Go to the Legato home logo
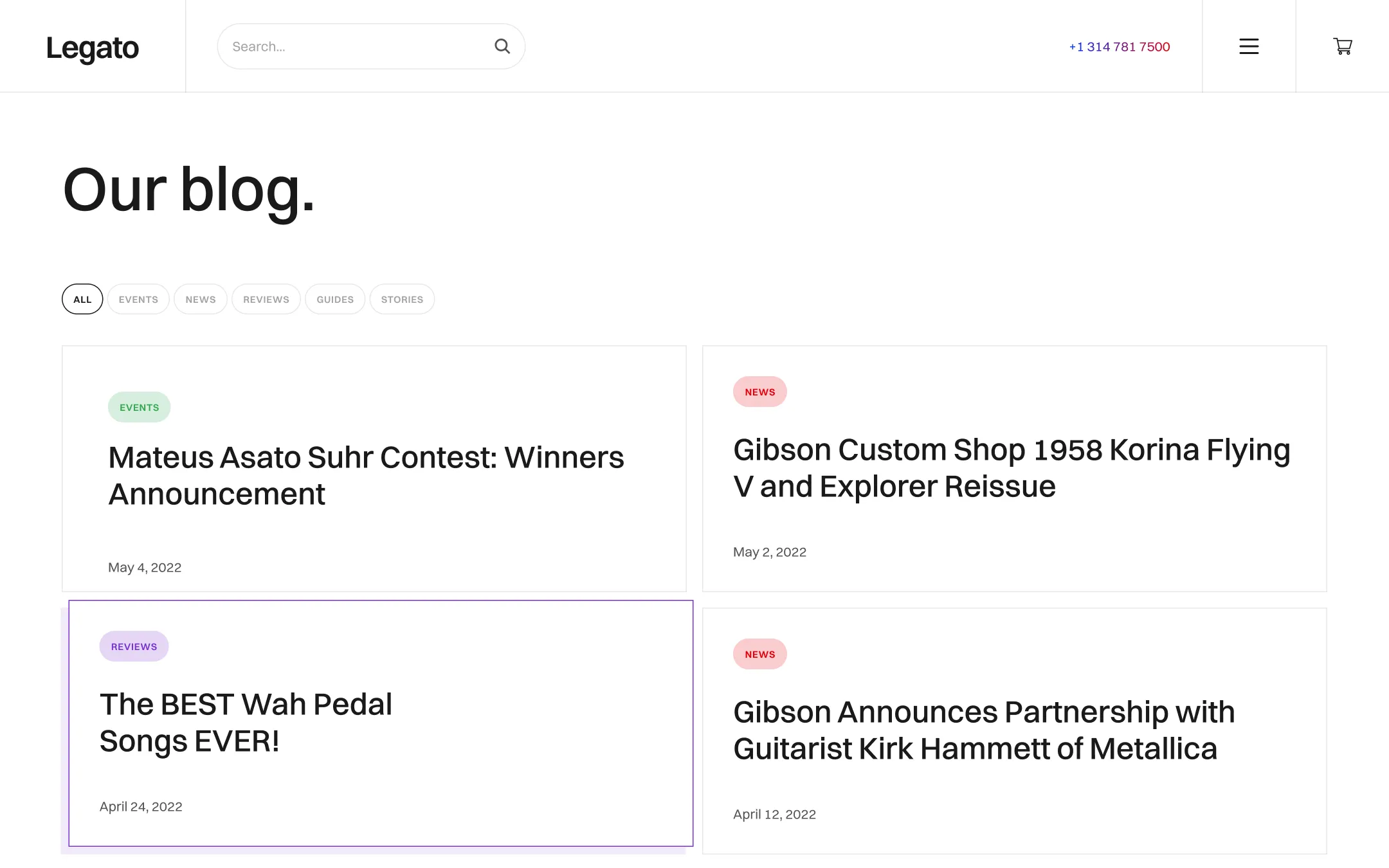This screenshot has height=868, width=1389. tap(93, 48)
